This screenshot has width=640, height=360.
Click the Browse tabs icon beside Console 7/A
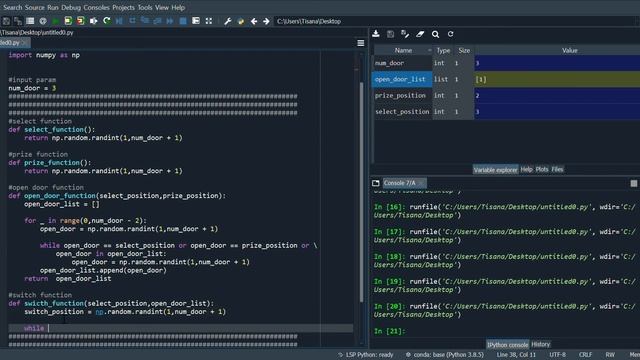point(376,183)
